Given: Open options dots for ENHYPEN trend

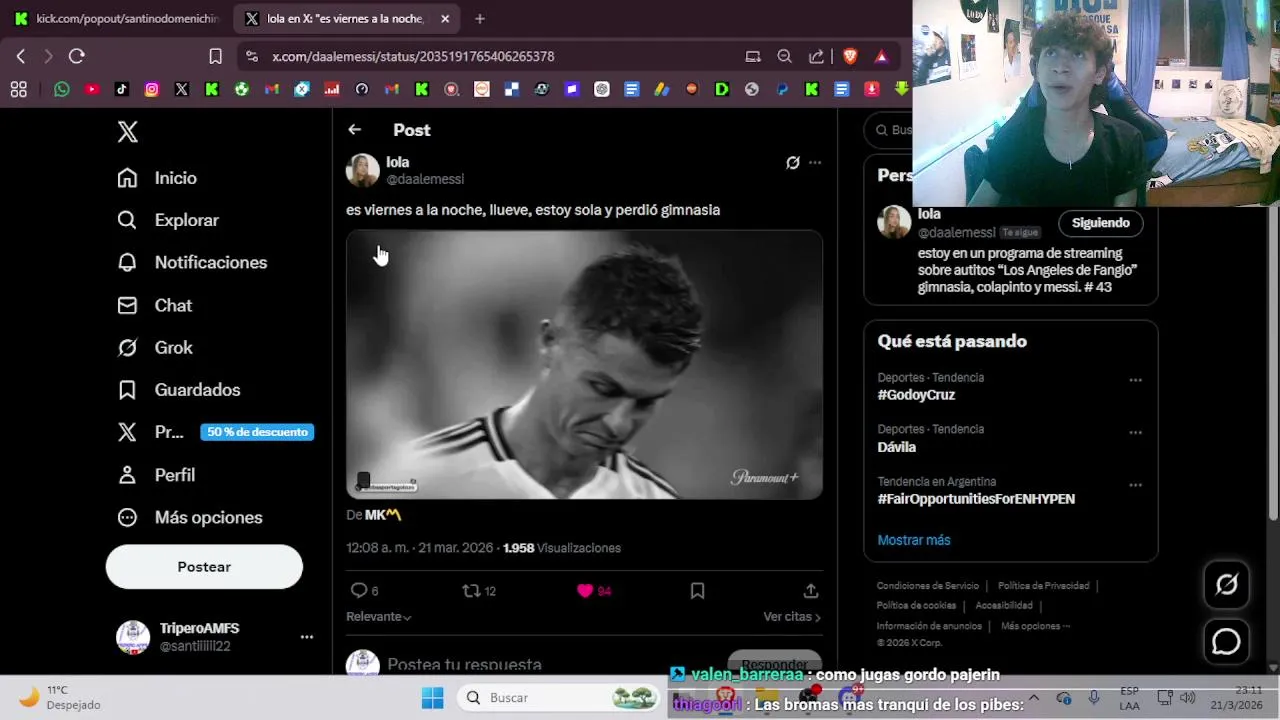Looking at the screenshot, I should [x=1135, y=485].
